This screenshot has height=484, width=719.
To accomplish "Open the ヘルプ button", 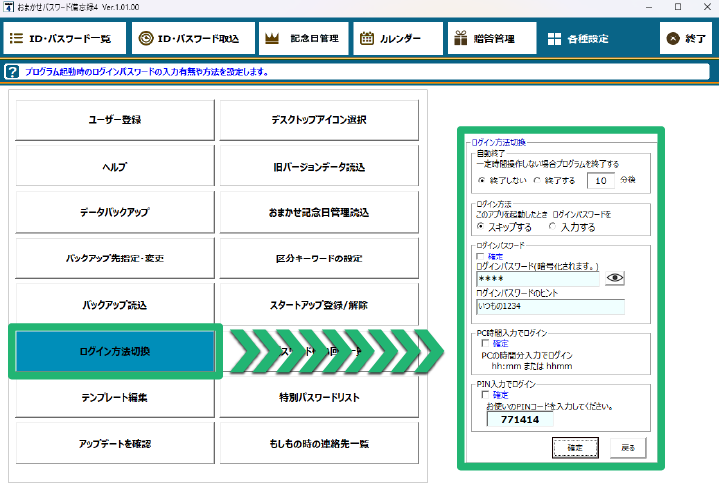I will click(x=115, y=166).
